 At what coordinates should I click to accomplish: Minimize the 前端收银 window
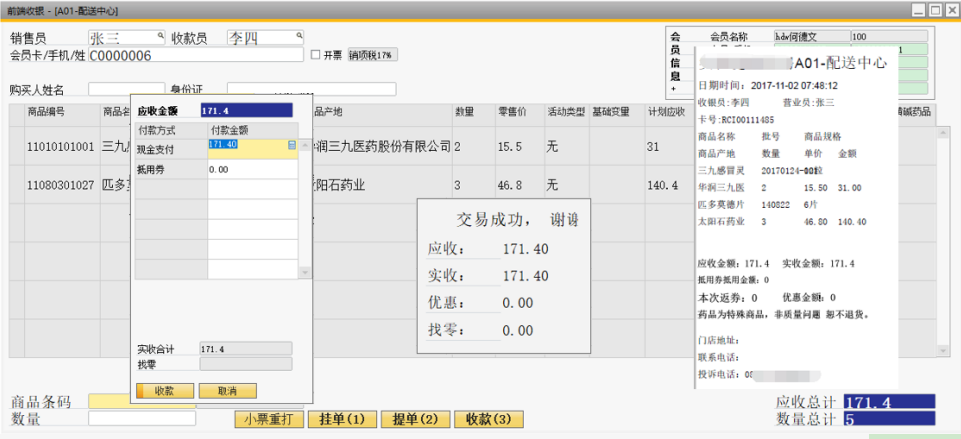(917, 10)
